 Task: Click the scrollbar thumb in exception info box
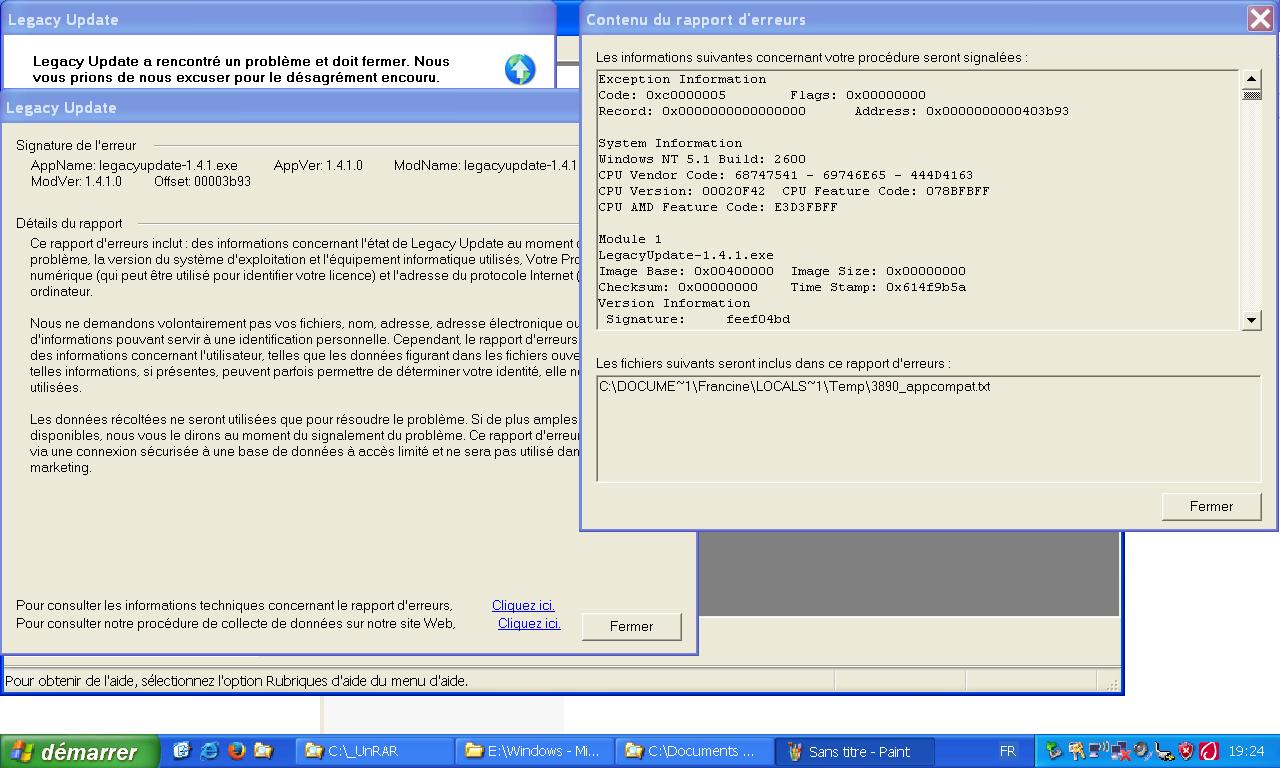[x=1251, y=95]
